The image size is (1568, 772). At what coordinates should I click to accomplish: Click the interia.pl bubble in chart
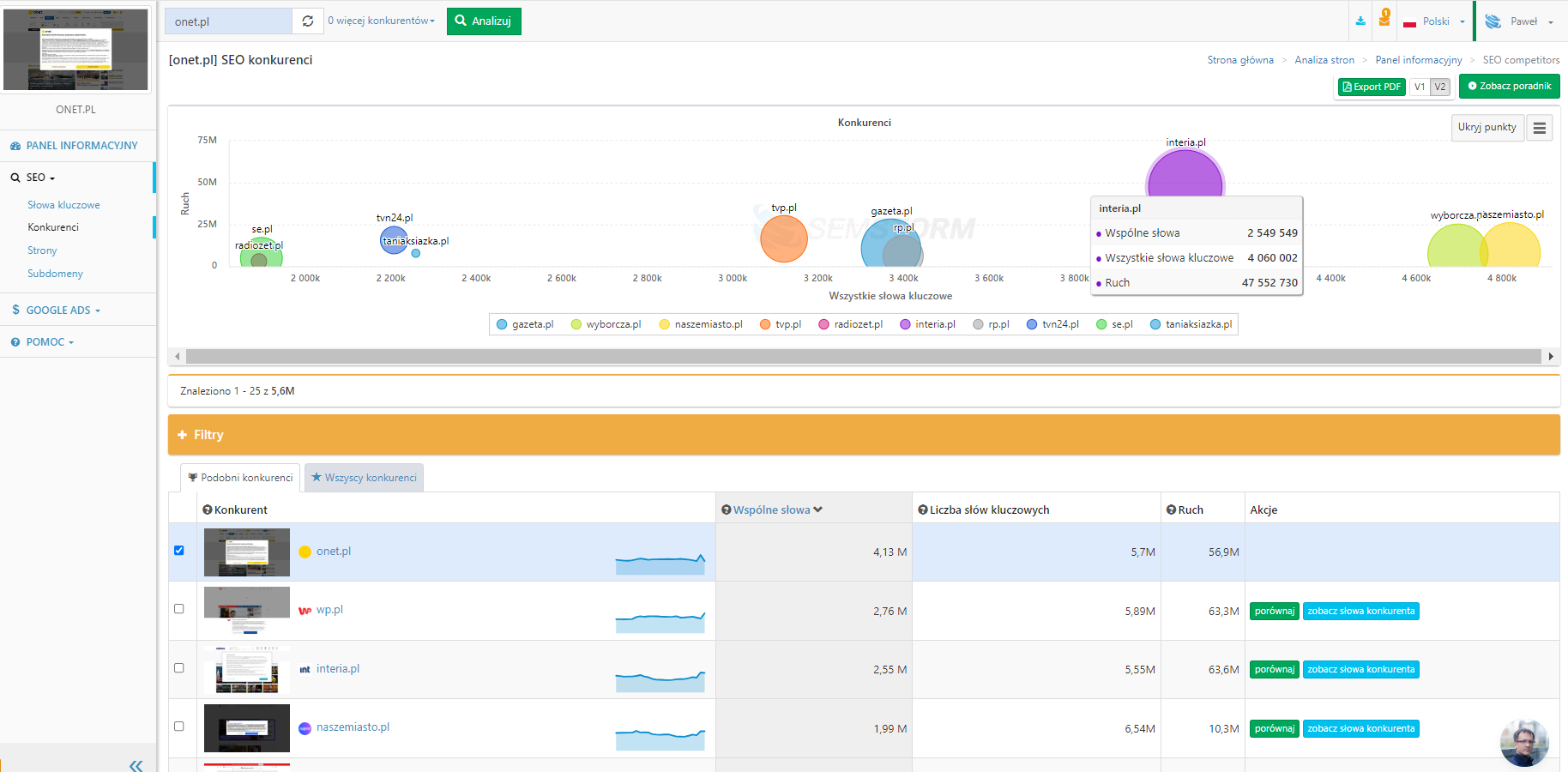tap(1185, 174)
